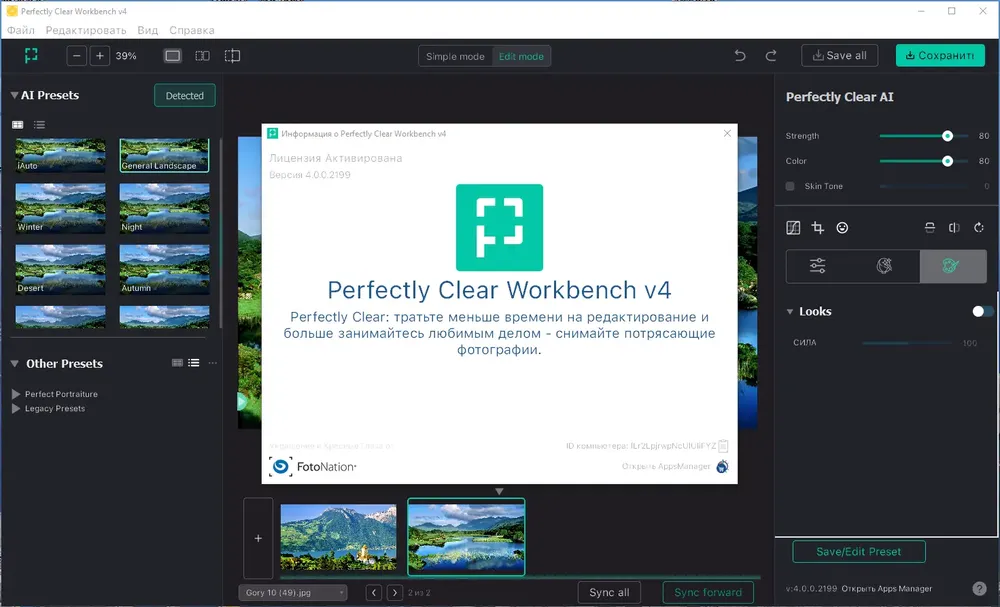Open the histogram icon in right panel
Viewport: 1000px width, 607px height.
click(793, 228)
